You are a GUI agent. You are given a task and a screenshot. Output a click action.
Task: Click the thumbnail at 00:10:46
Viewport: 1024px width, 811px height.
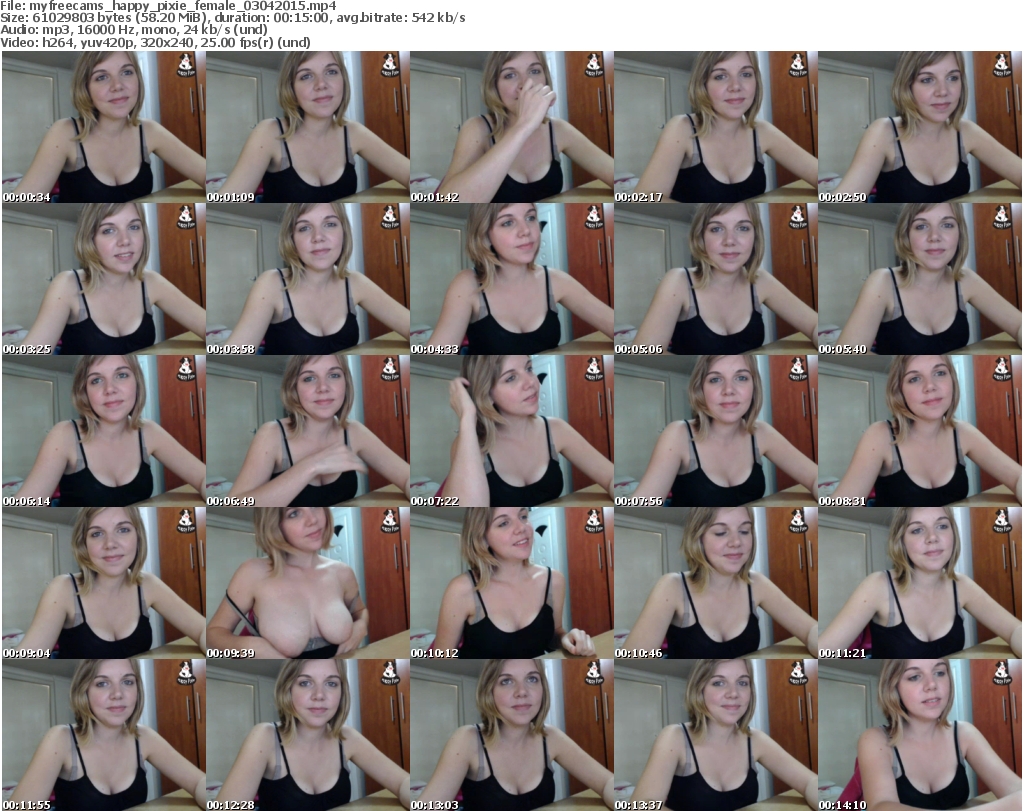715,583
